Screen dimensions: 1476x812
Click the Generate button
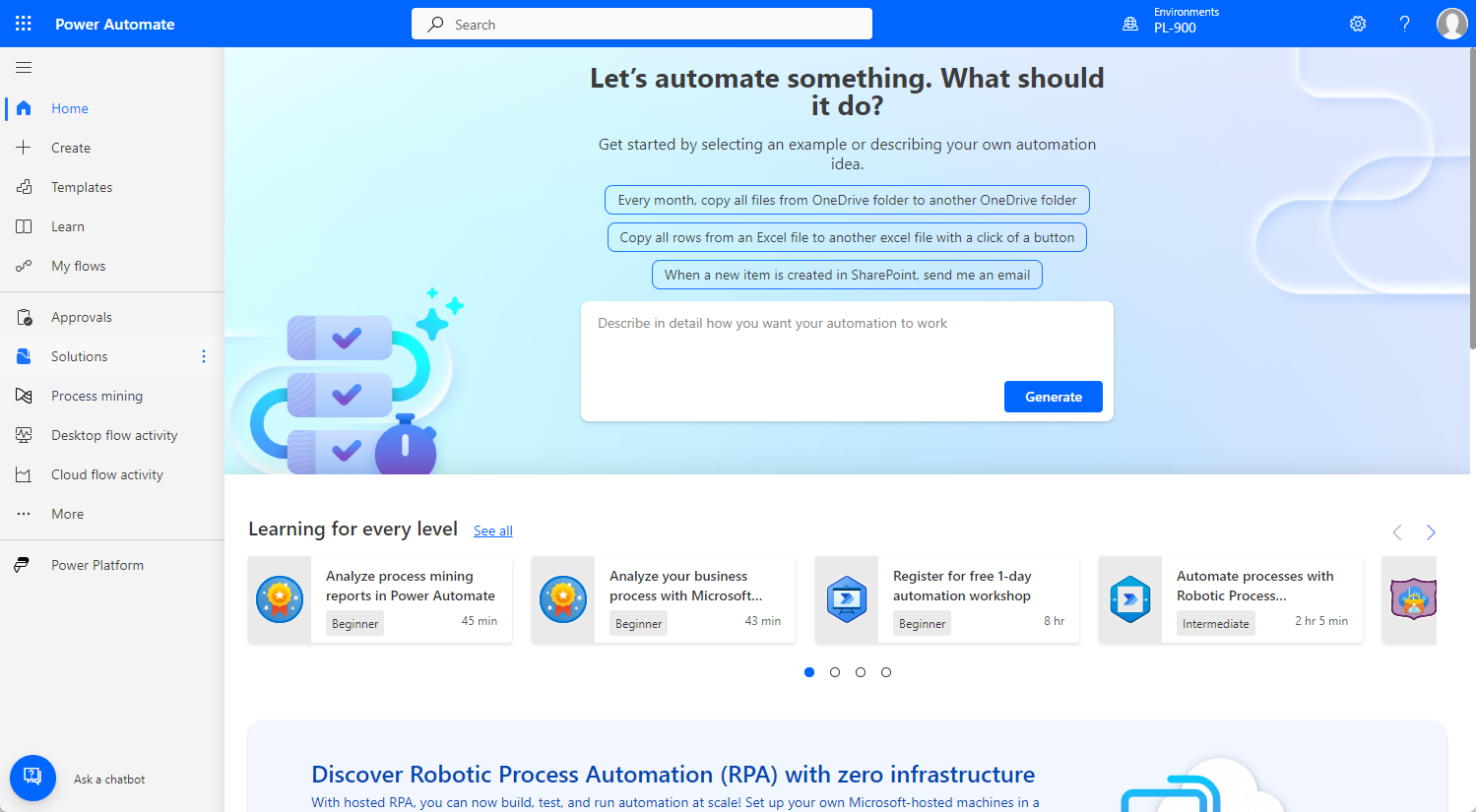1054,397
